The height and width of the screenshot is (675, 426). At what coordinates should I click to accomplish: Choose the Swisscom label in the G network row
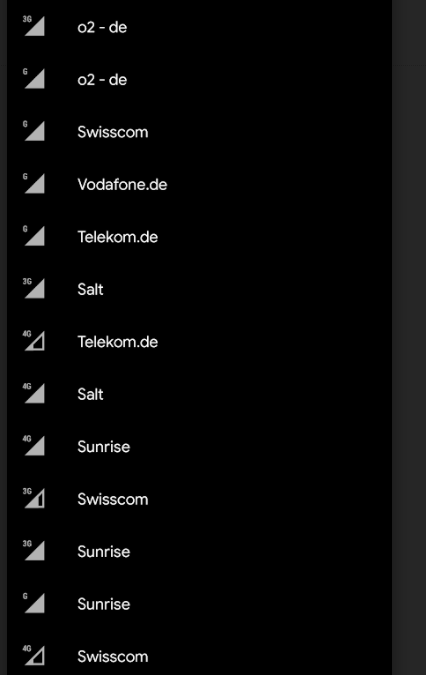coord(113,132)
